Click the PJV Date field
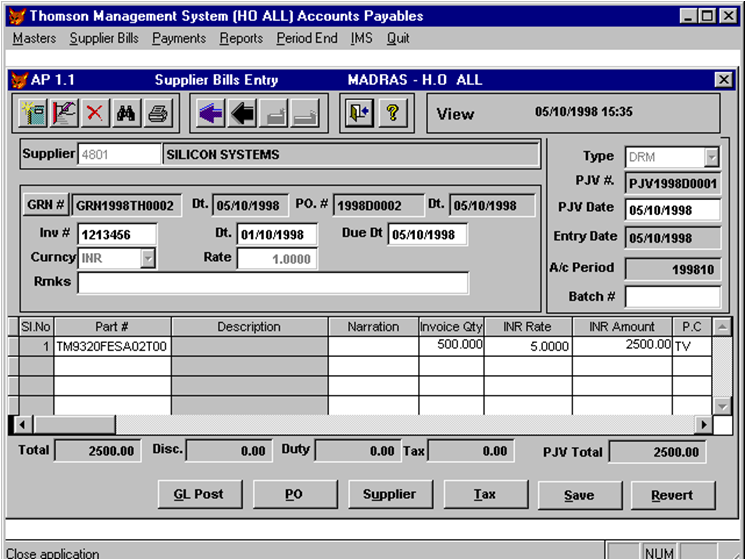746x560 pixels. [x=673, y=210]
